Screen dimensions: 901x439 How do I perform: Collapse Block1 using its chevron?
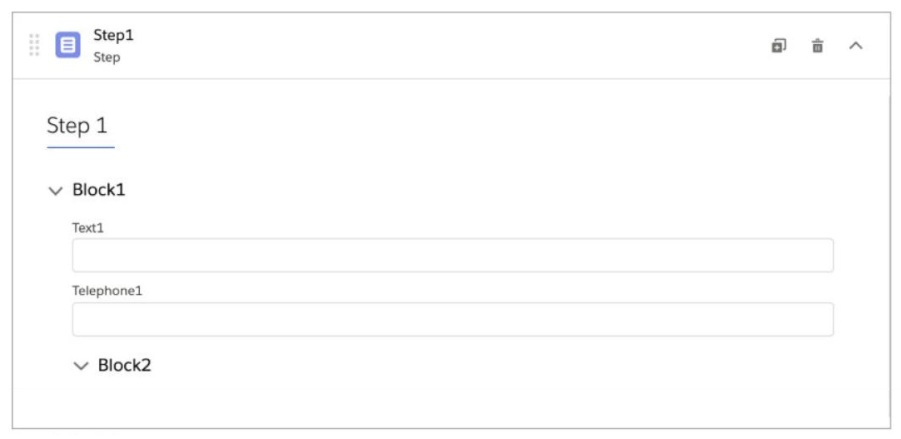[x=55, y=190]
